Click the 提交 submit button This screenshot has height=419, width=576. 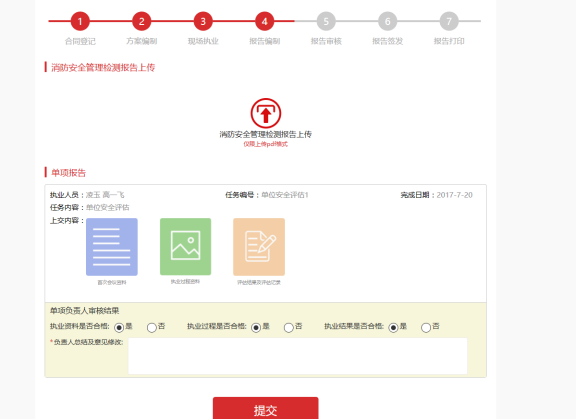click(266, 408)
